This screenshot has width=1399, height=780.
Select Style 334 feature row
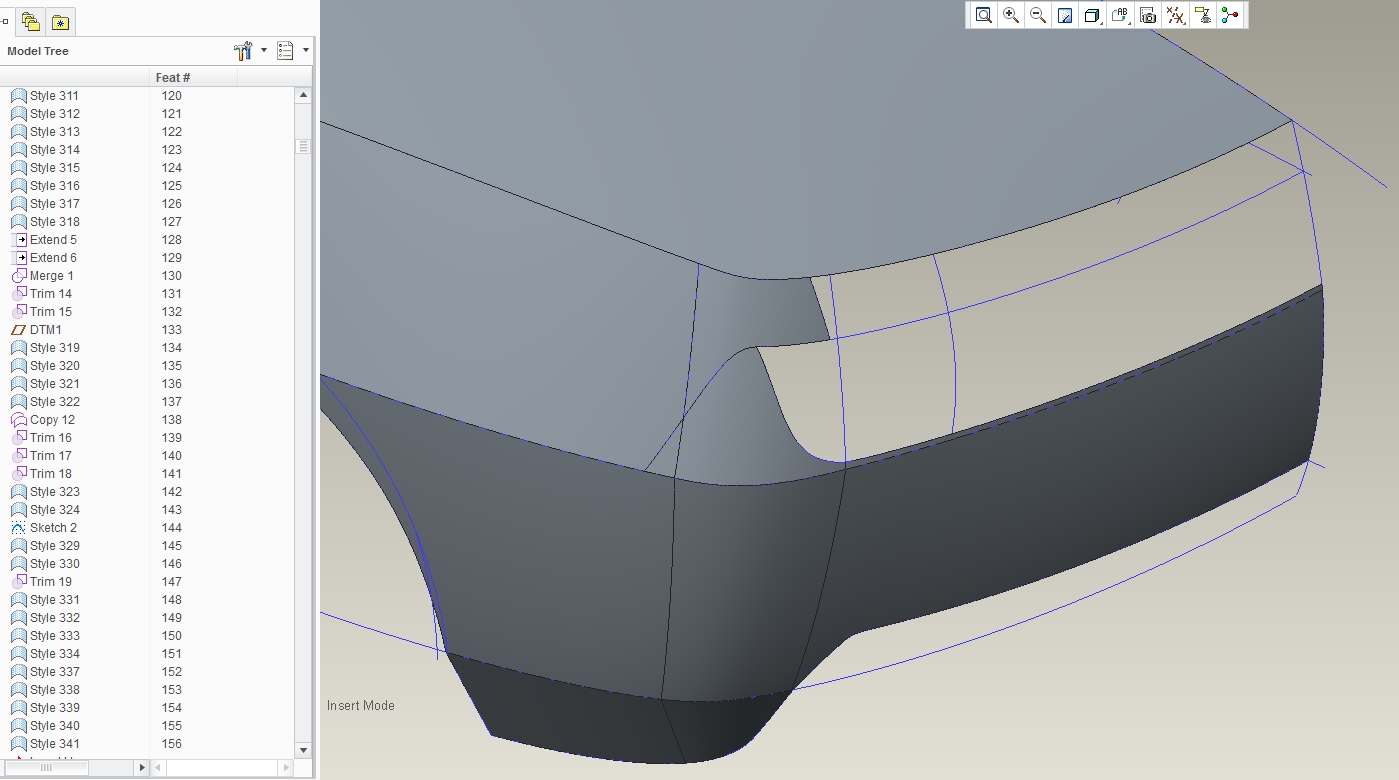pos(54,654)
